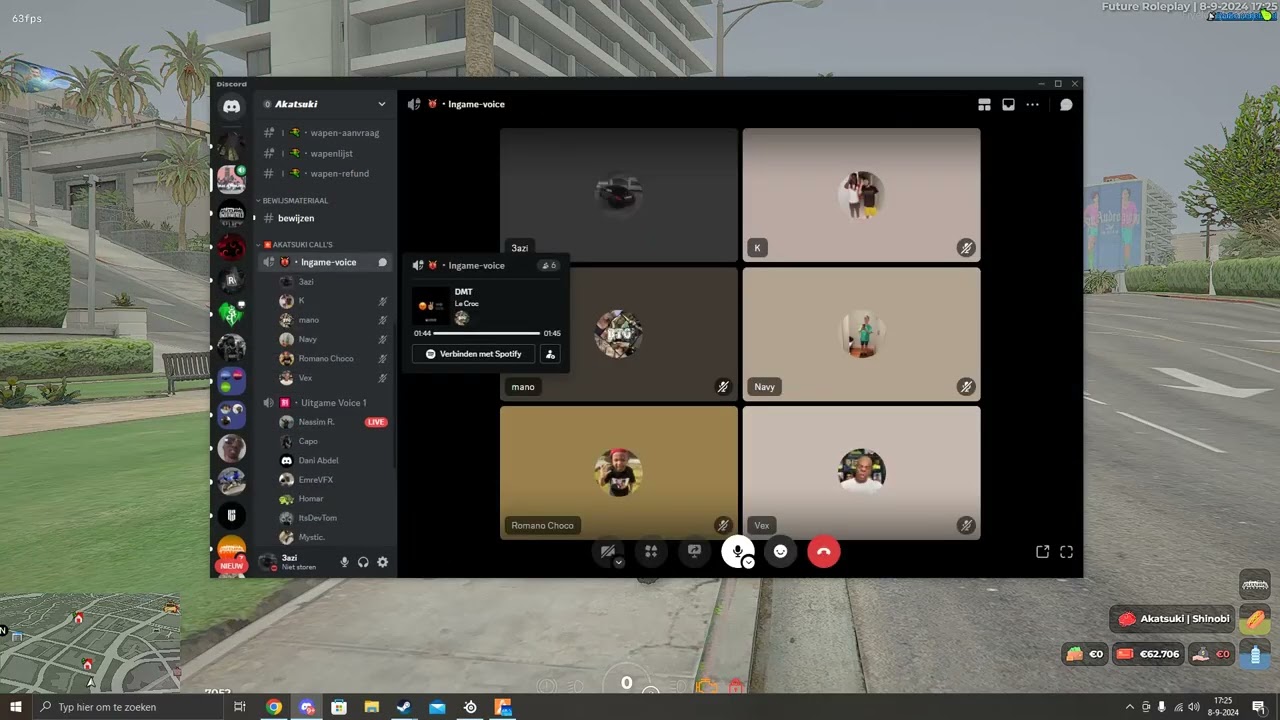Expand the Akatsuki server menu
Screen dimensions: 1280x720
point(324,104)
